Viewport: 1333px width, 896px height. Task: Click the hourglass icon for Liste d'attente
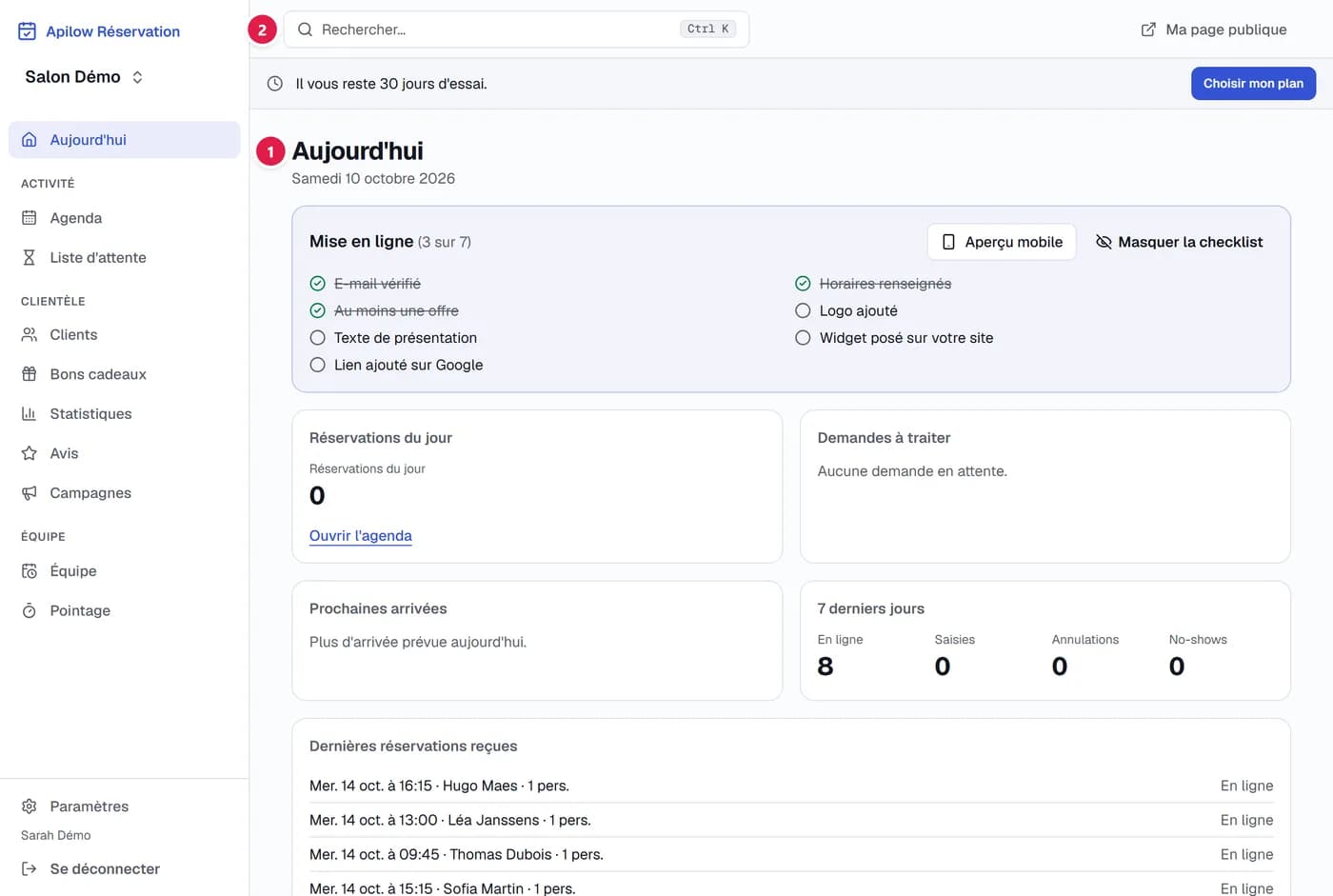coord(30,257)
